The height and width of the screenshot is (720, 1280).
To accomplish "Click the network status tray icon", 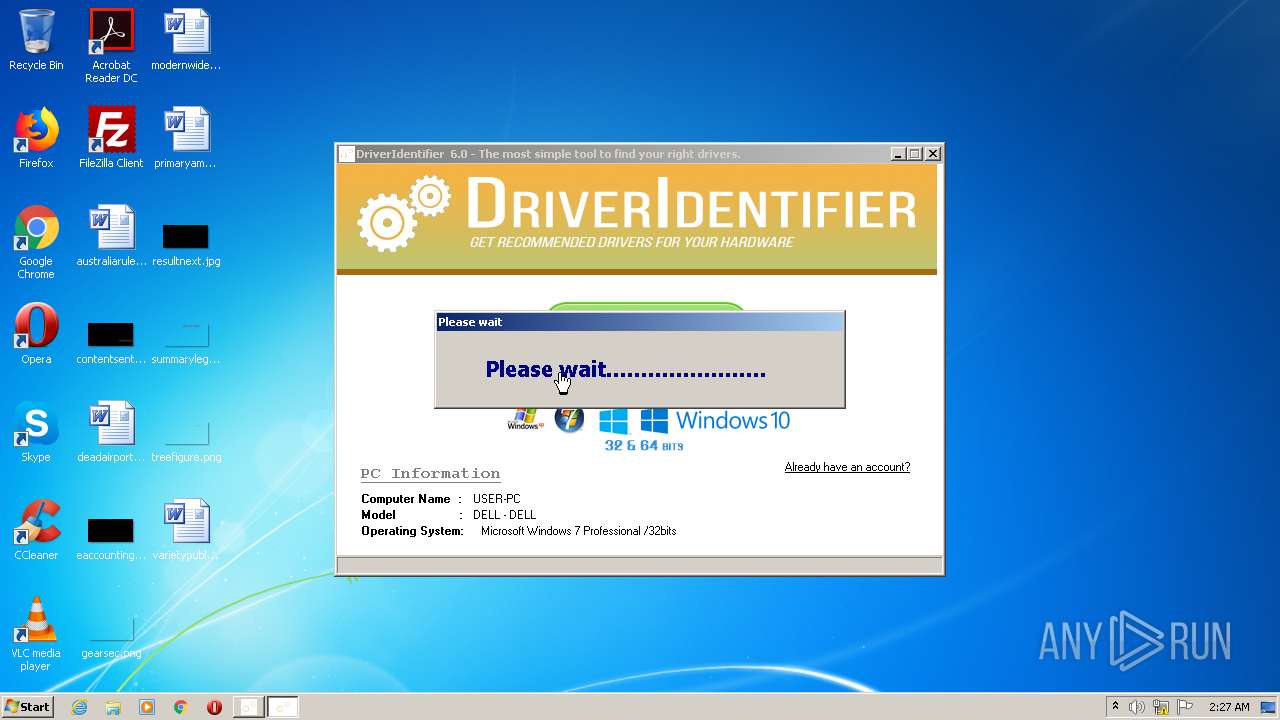I will click(1161, 707).
